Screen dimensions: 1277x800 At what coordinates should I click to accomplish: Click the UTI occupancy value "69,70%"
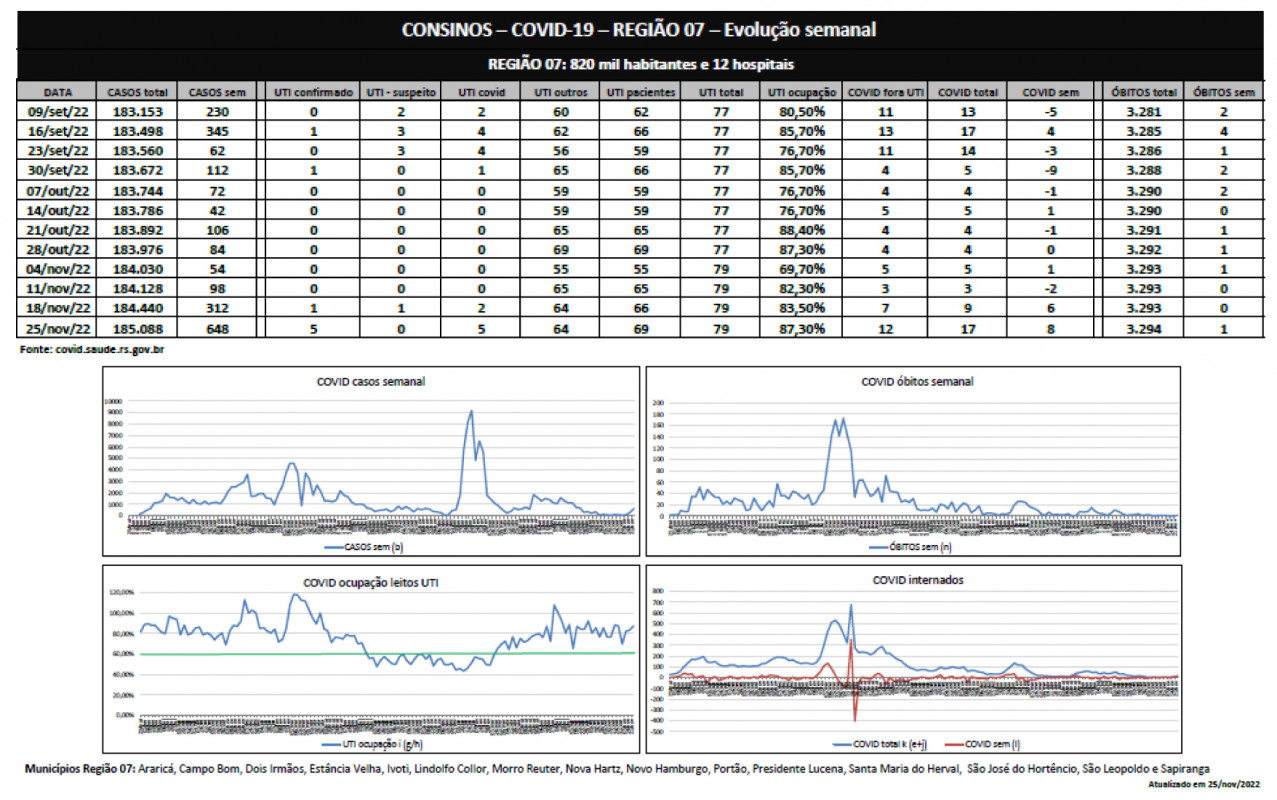pyautogui.click(x=802, y=269)
